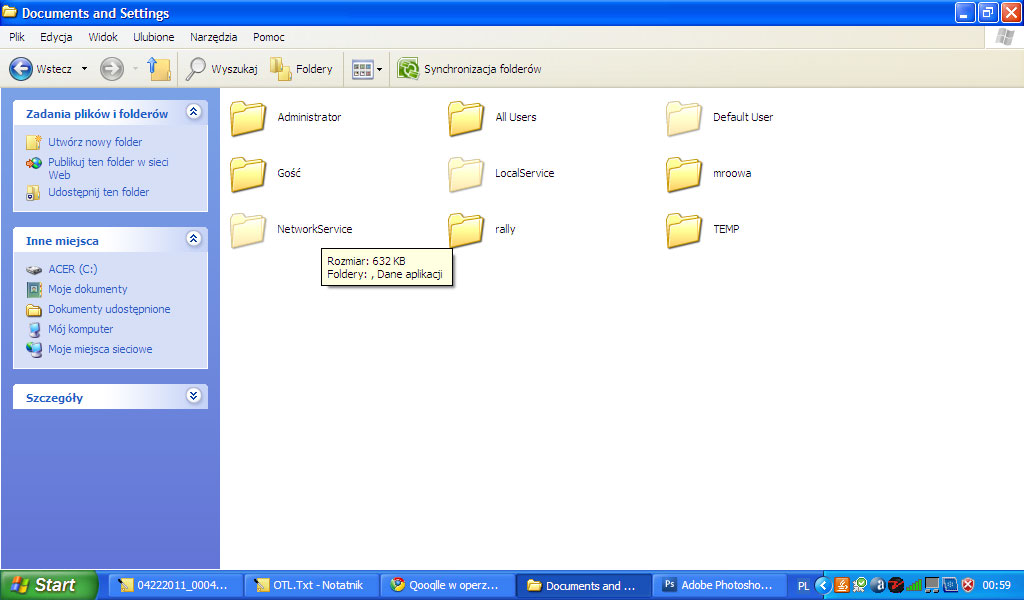Click the forward navigation arrow
The height and width of the screenshot is (600, 1024).
(112, 69)
